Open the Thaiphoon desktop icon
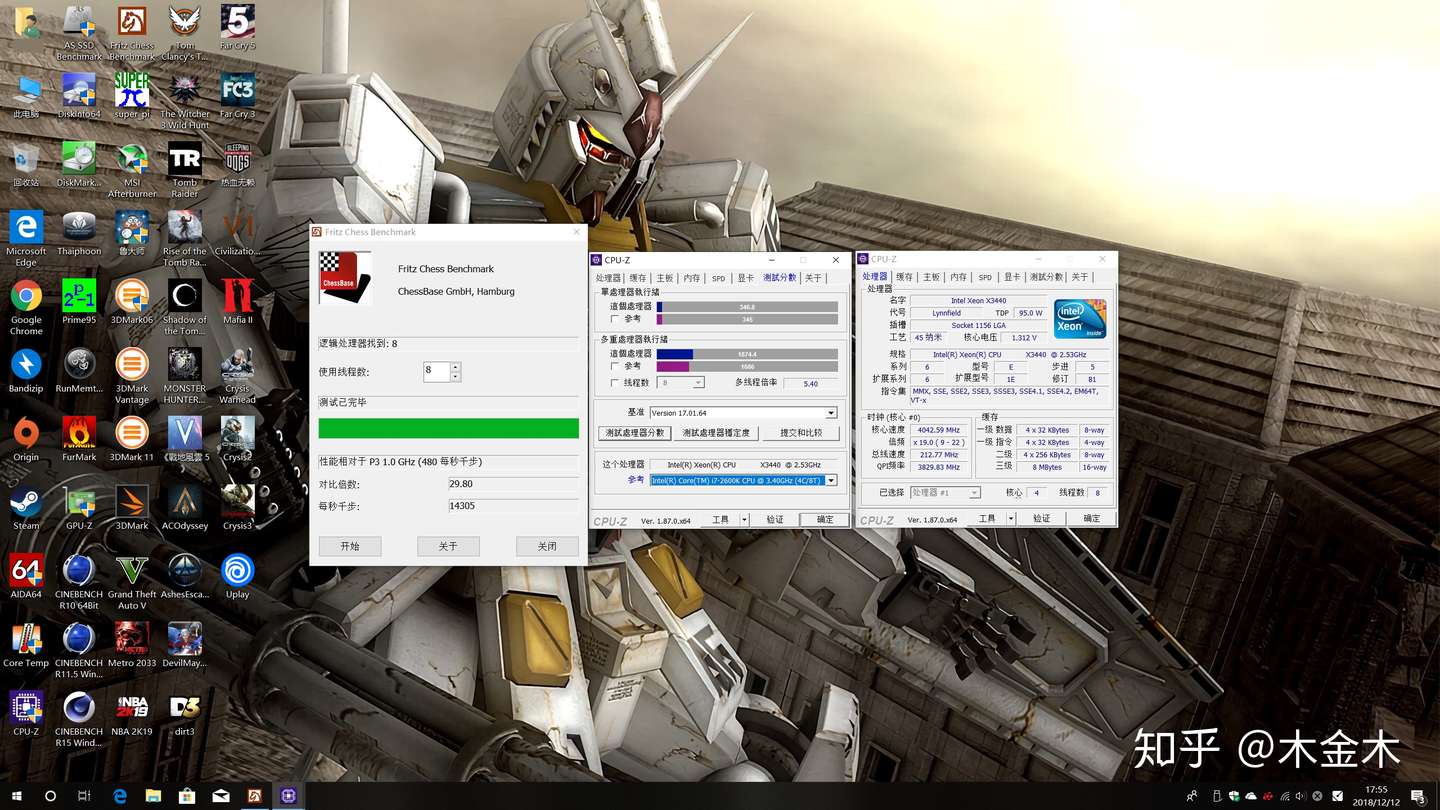 (79, 234)
